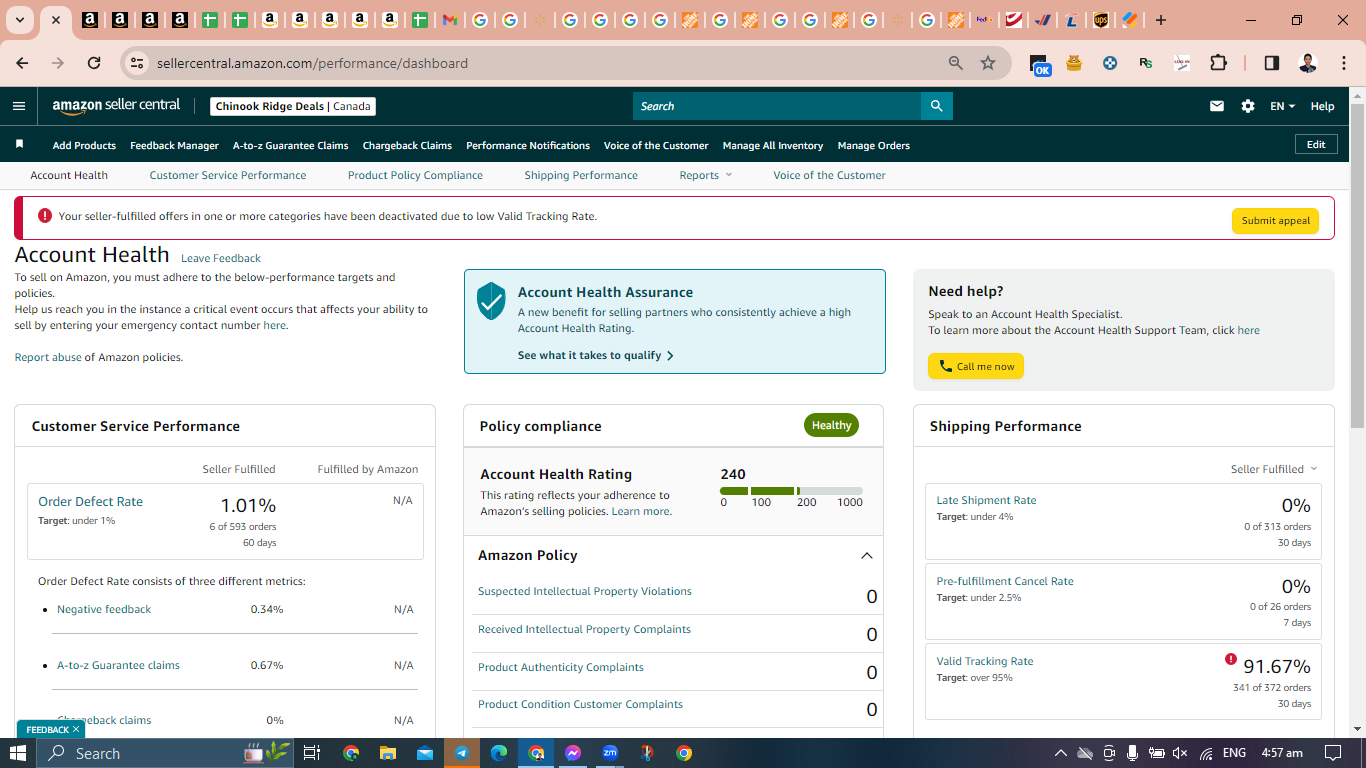1366x768 pixels.
Task: Click the zoom magnifier icon in the address bar
Action: coord(956,63)
